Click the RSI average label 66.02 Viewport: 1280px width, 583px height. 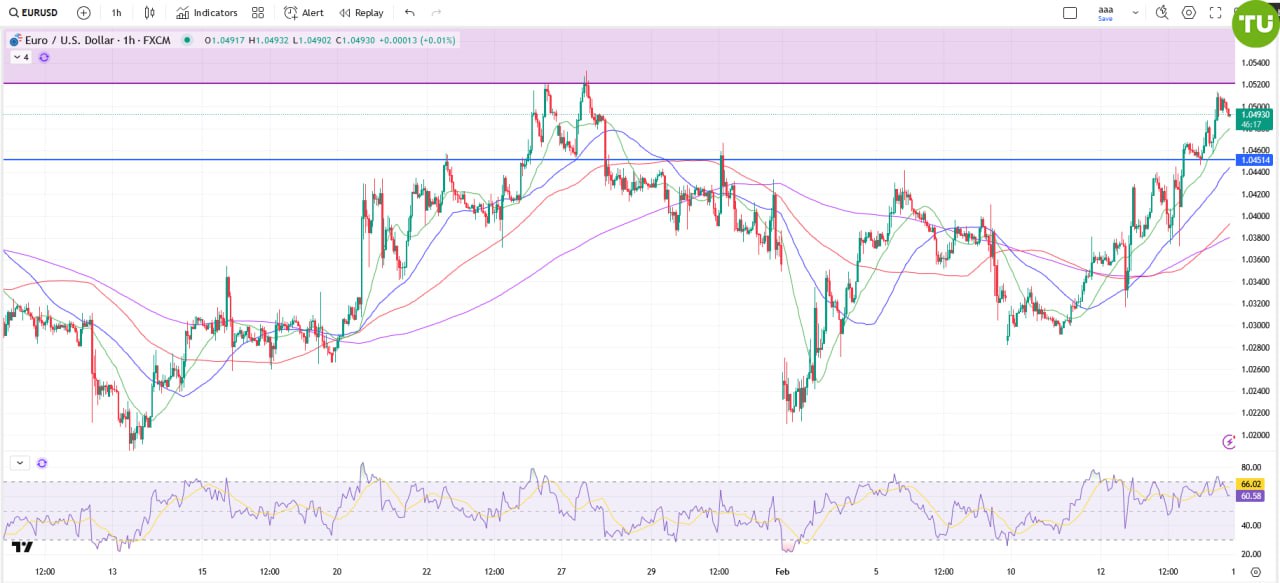click(1250, 484)
